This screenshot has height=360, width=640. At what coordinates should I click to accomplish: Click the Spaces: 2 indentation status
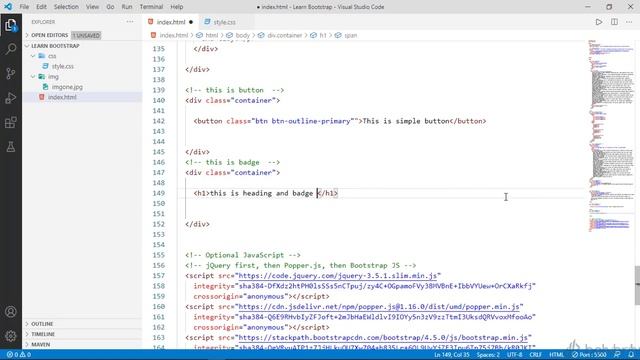488,355
